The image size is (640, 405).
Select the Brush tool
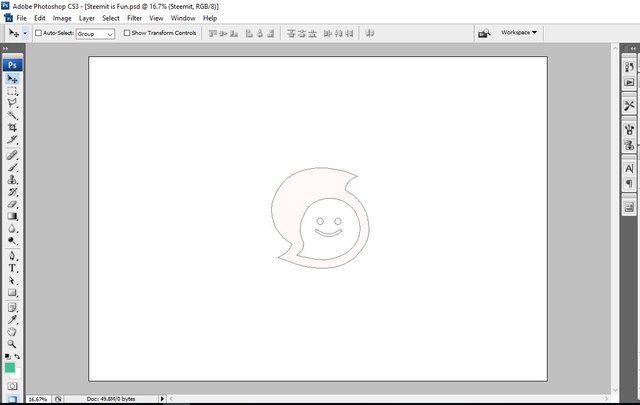click(x=12, y=167)
